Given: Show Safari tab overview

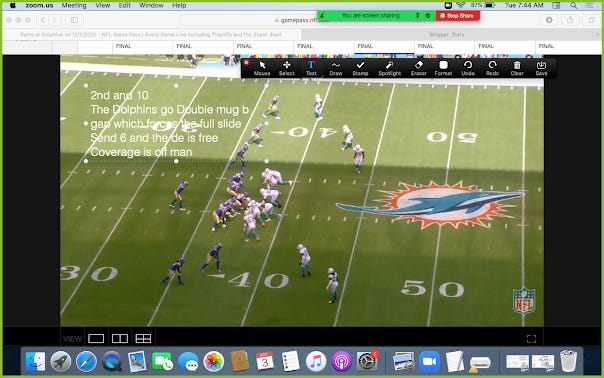Looking at the screenshot, I should click(x=591, y=20).
